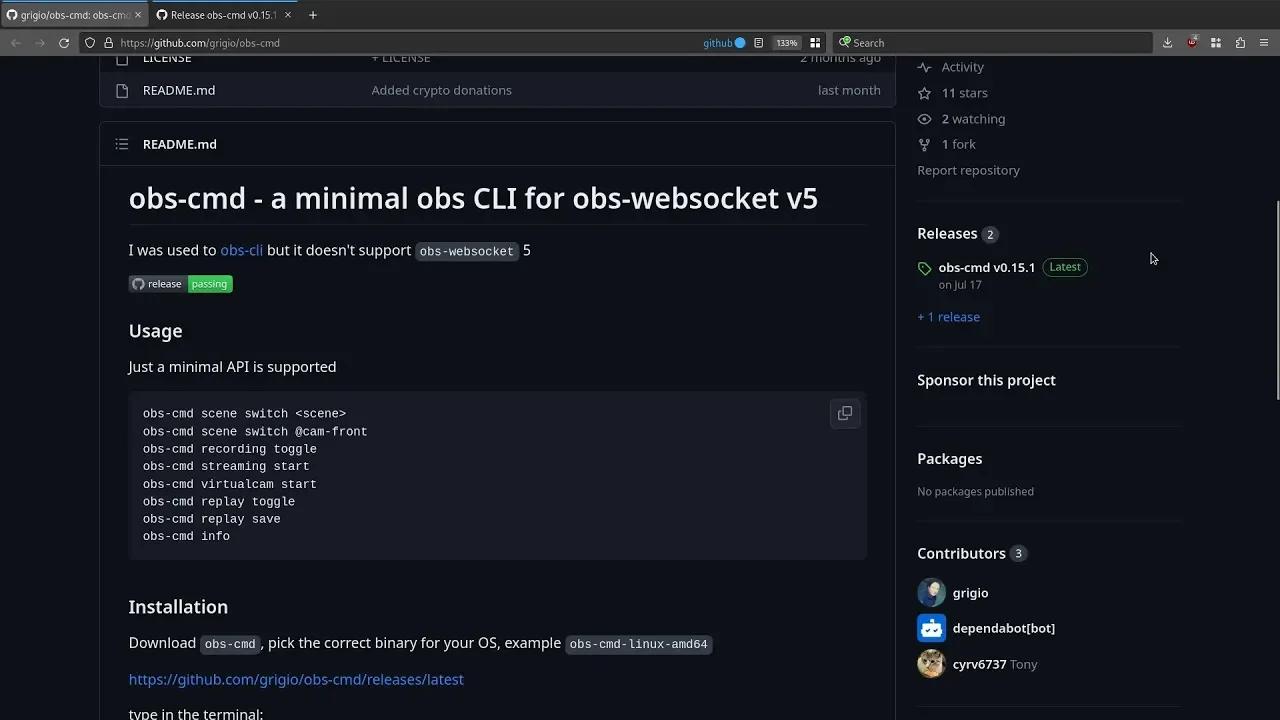Star the obs-cmd repository
The width and height of the screenshot is (1280, 720).
pos(925,92)
